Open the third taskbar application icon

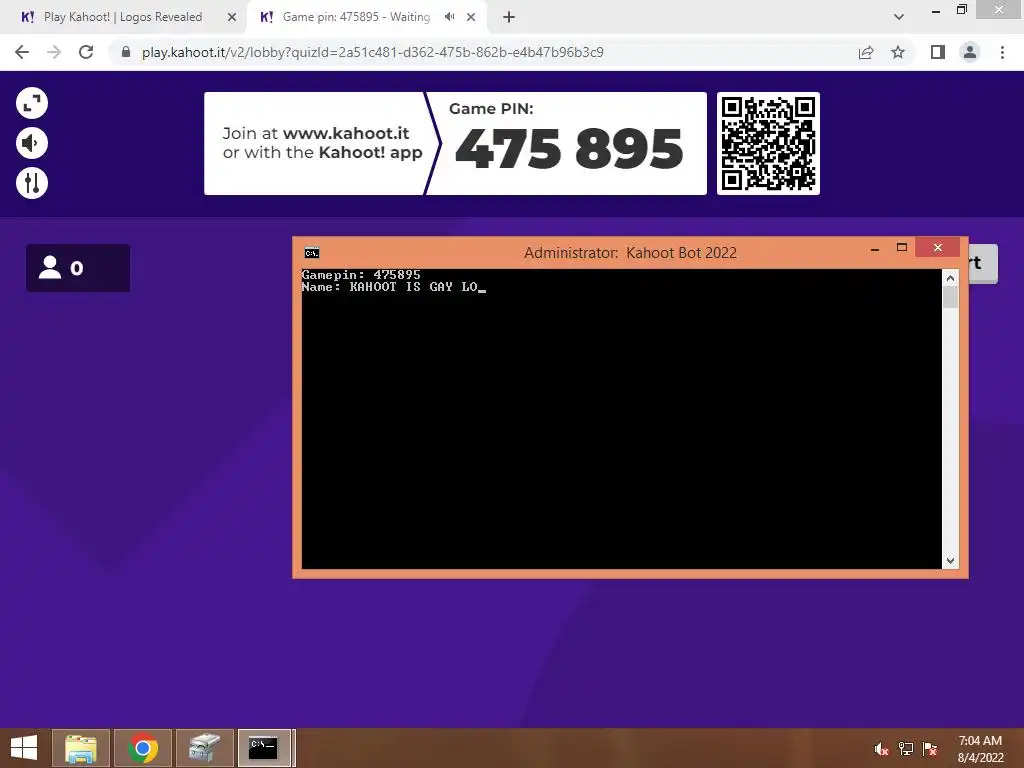tap(205, 748)
